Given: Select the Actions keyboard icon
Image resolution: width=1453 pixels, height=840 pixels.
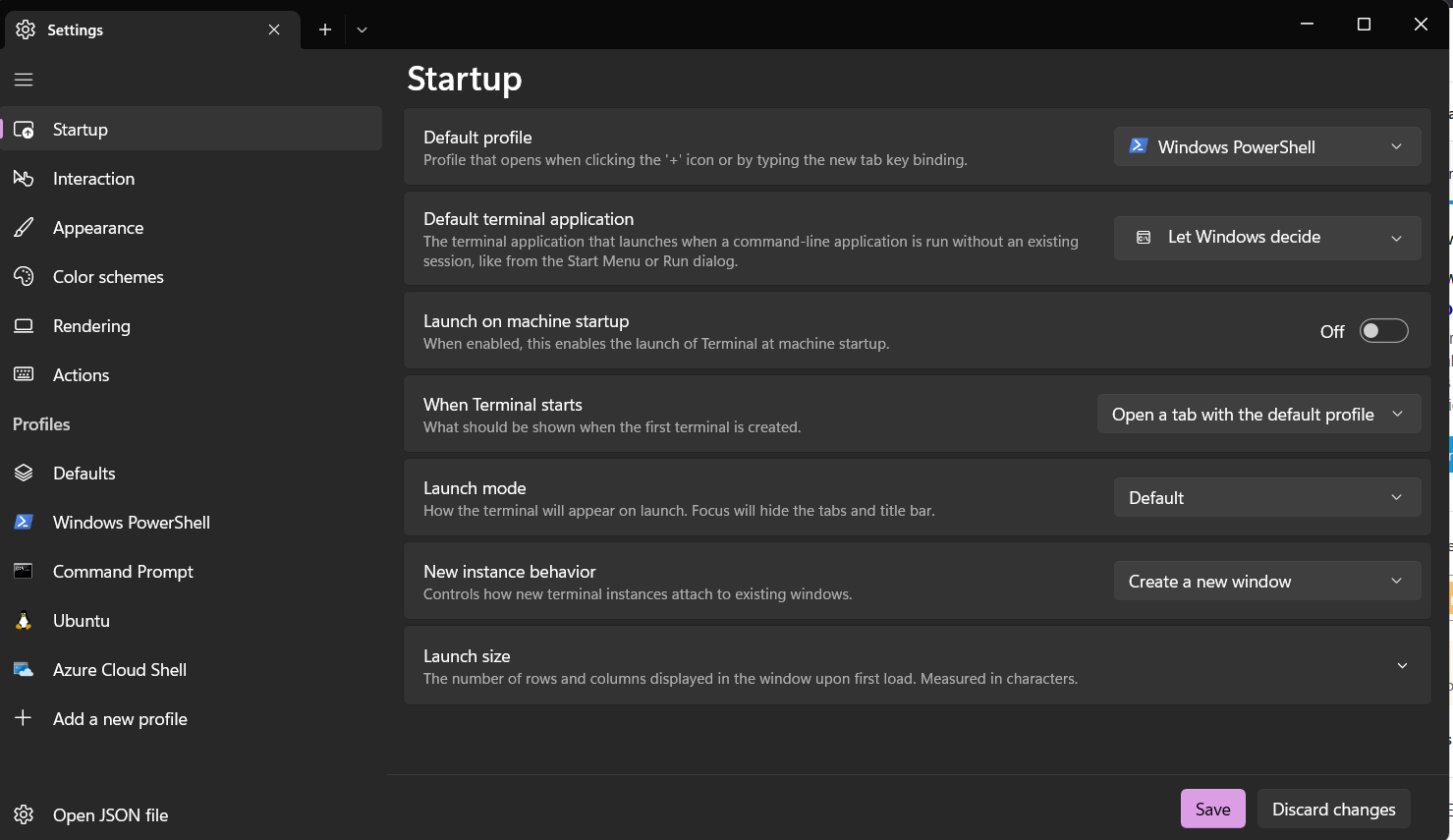Looking at the screenshot, I should coord(23,374).
